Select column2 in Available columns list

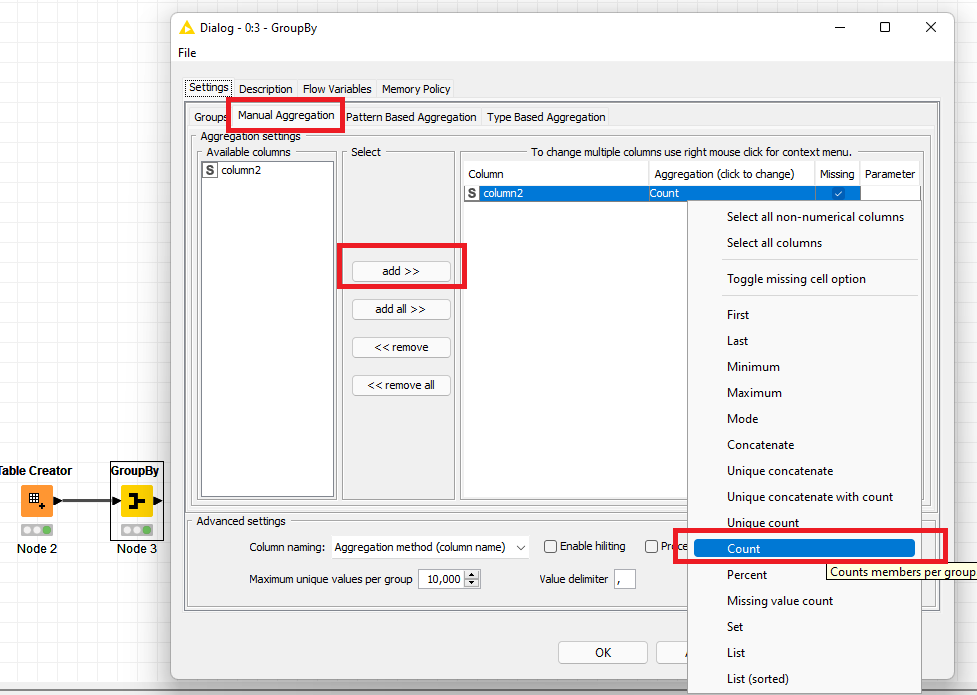click(267, 170)
